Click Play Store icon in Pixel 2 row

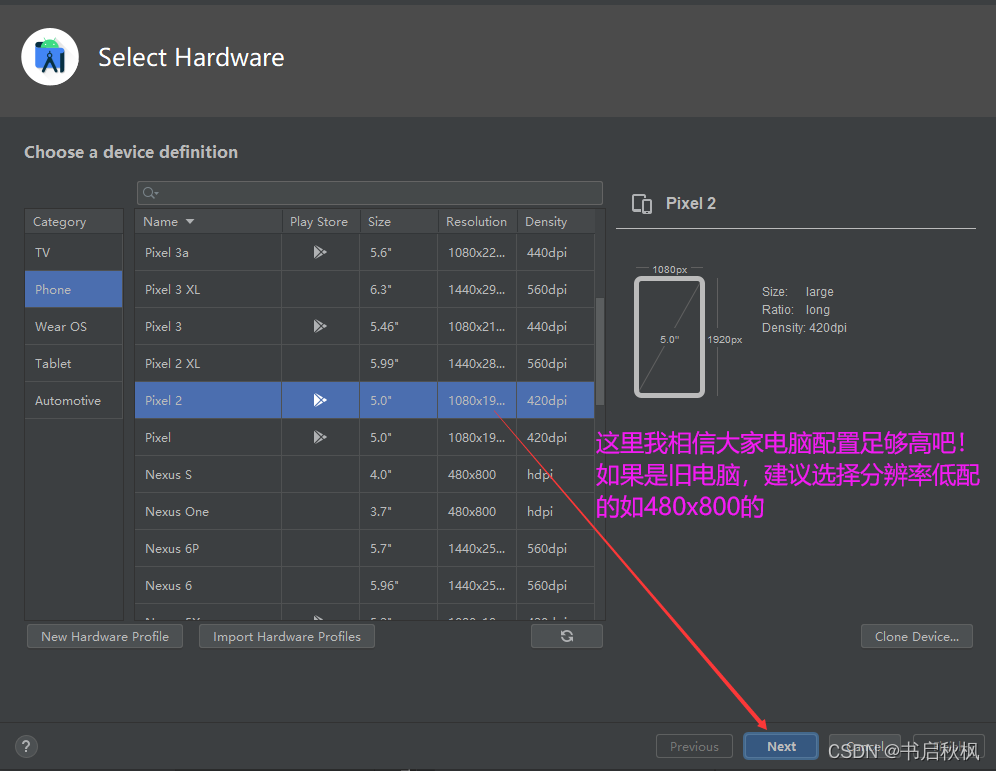point(320,400)
